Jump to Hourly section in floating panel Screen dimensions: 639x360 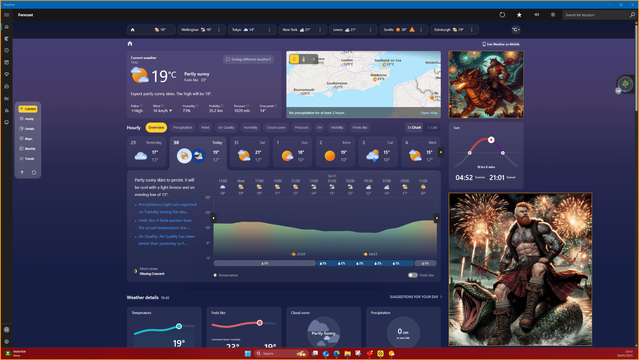[x=27, y=119]
